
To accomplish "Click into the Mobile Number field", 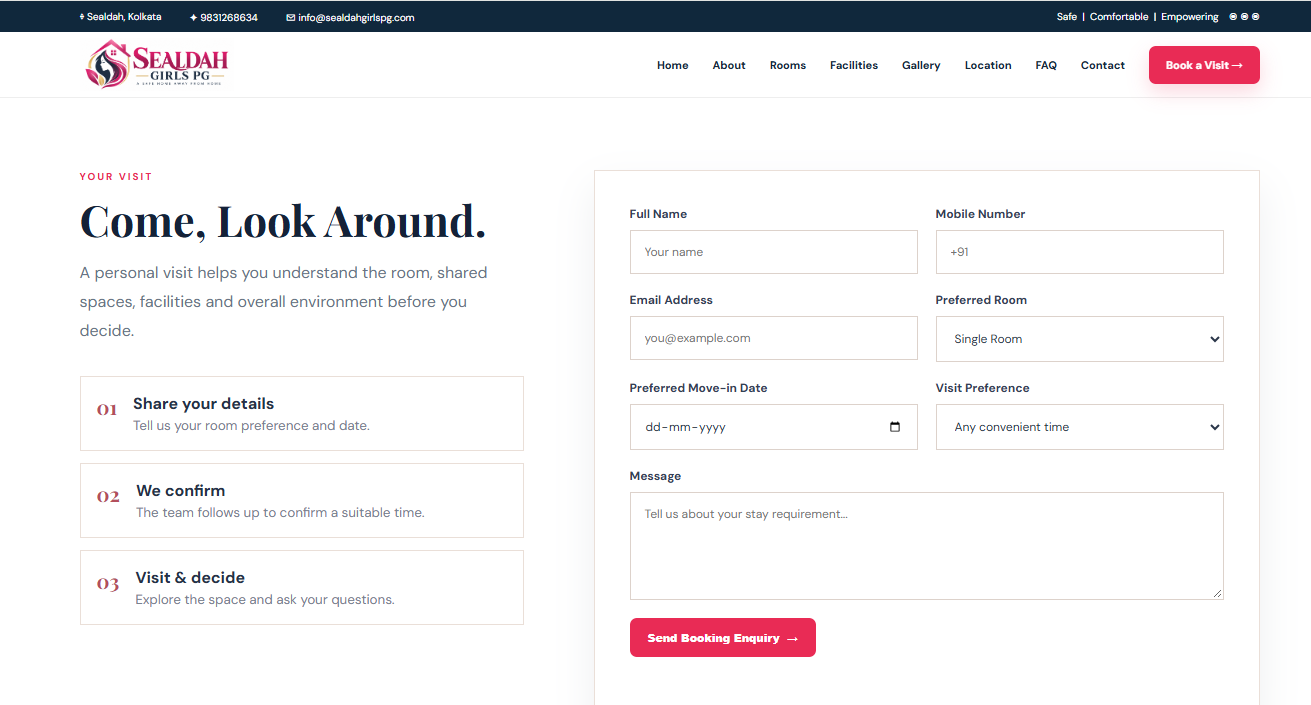I will click(1079, 252).
